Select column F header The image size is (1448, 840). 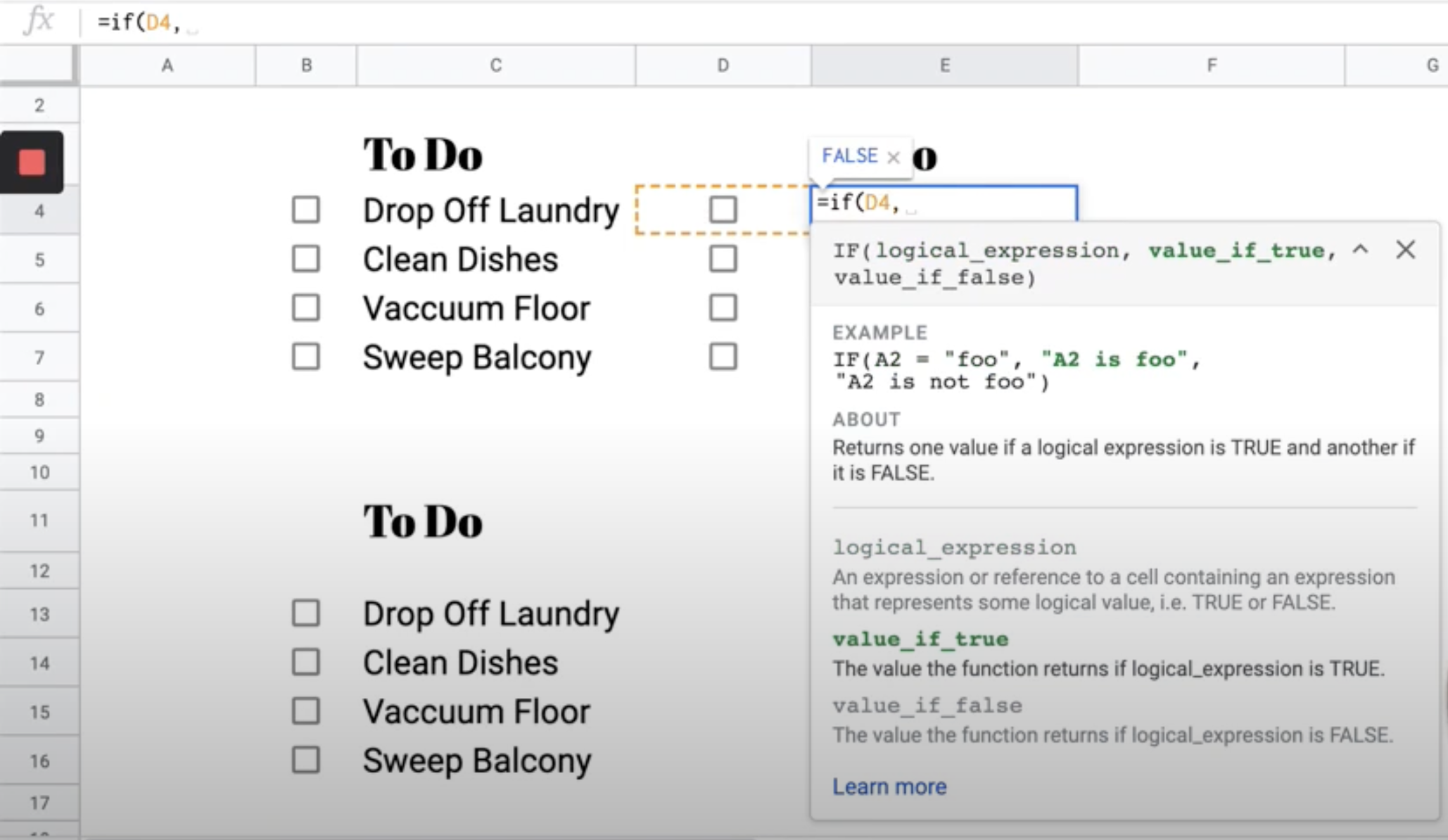[1211, 65]
